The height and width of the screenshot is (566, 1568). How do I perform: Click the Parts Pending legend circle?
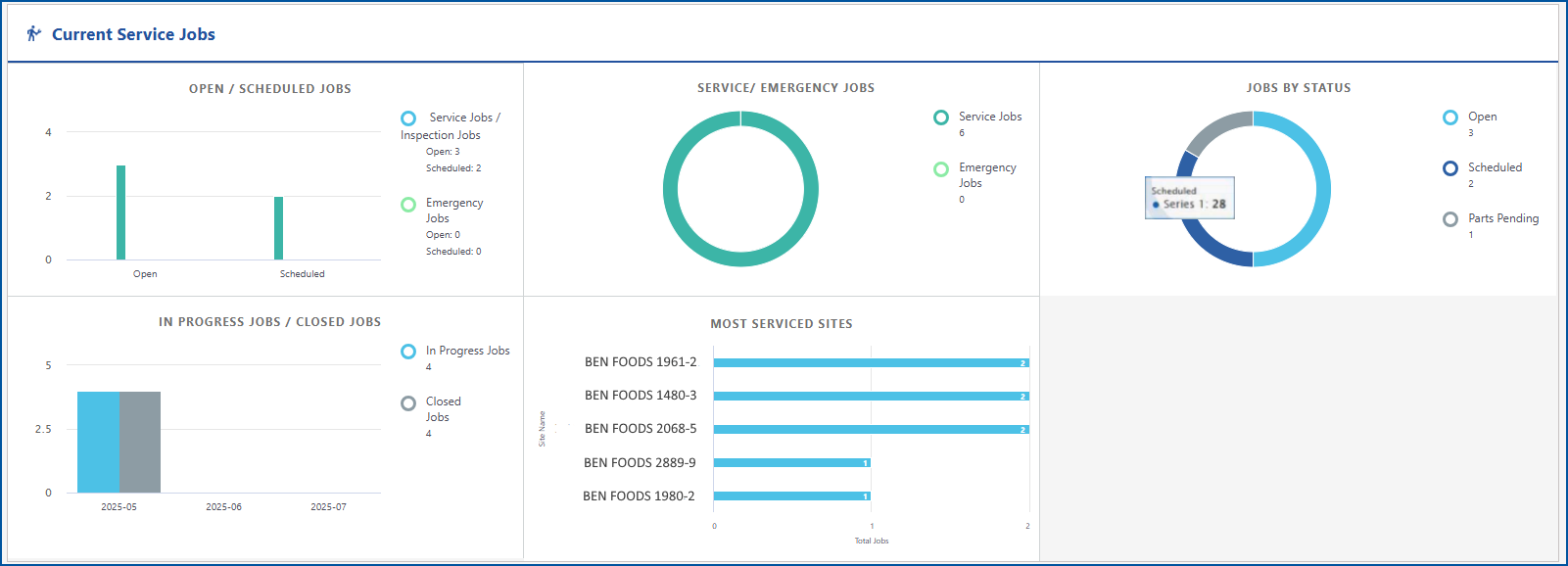[x=1450, y=219]
